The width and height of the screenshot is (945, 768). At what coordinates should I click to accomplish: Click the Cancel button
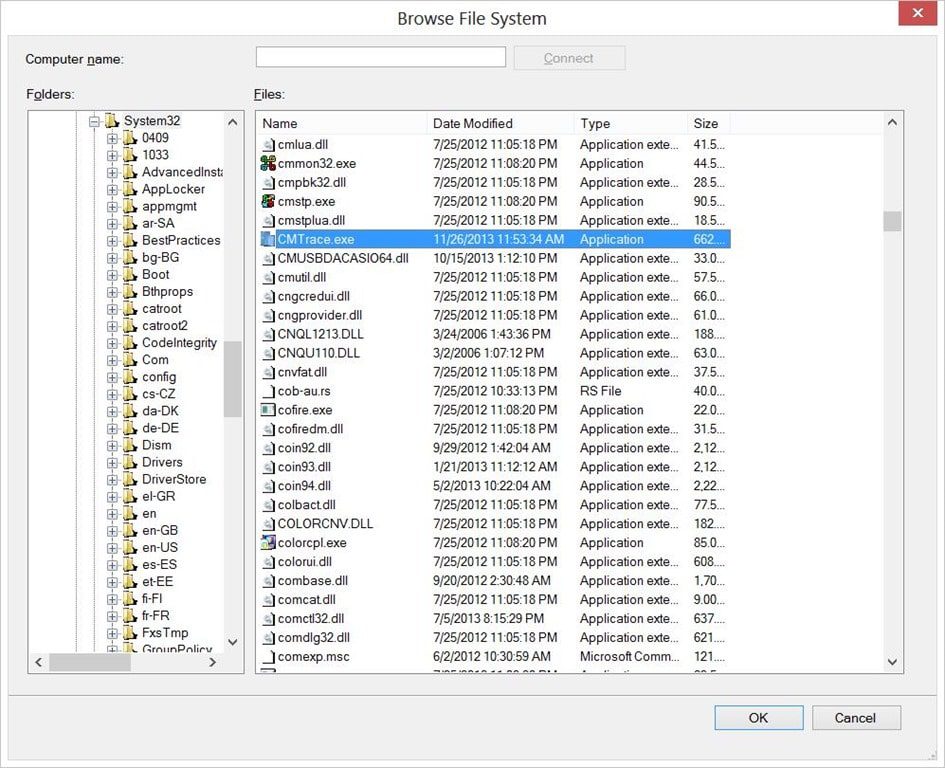tap(855, 718)
